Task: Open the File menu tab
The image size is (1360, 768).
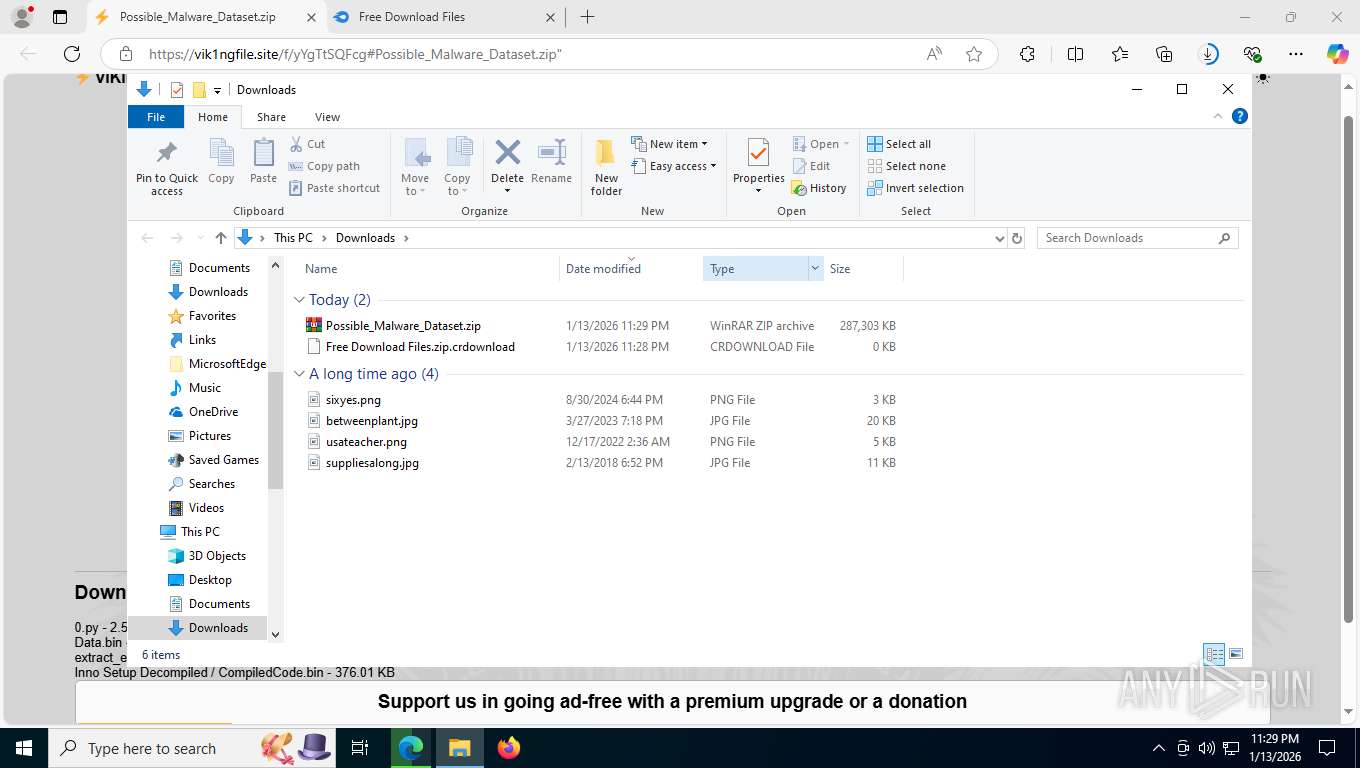Action: 156,117
